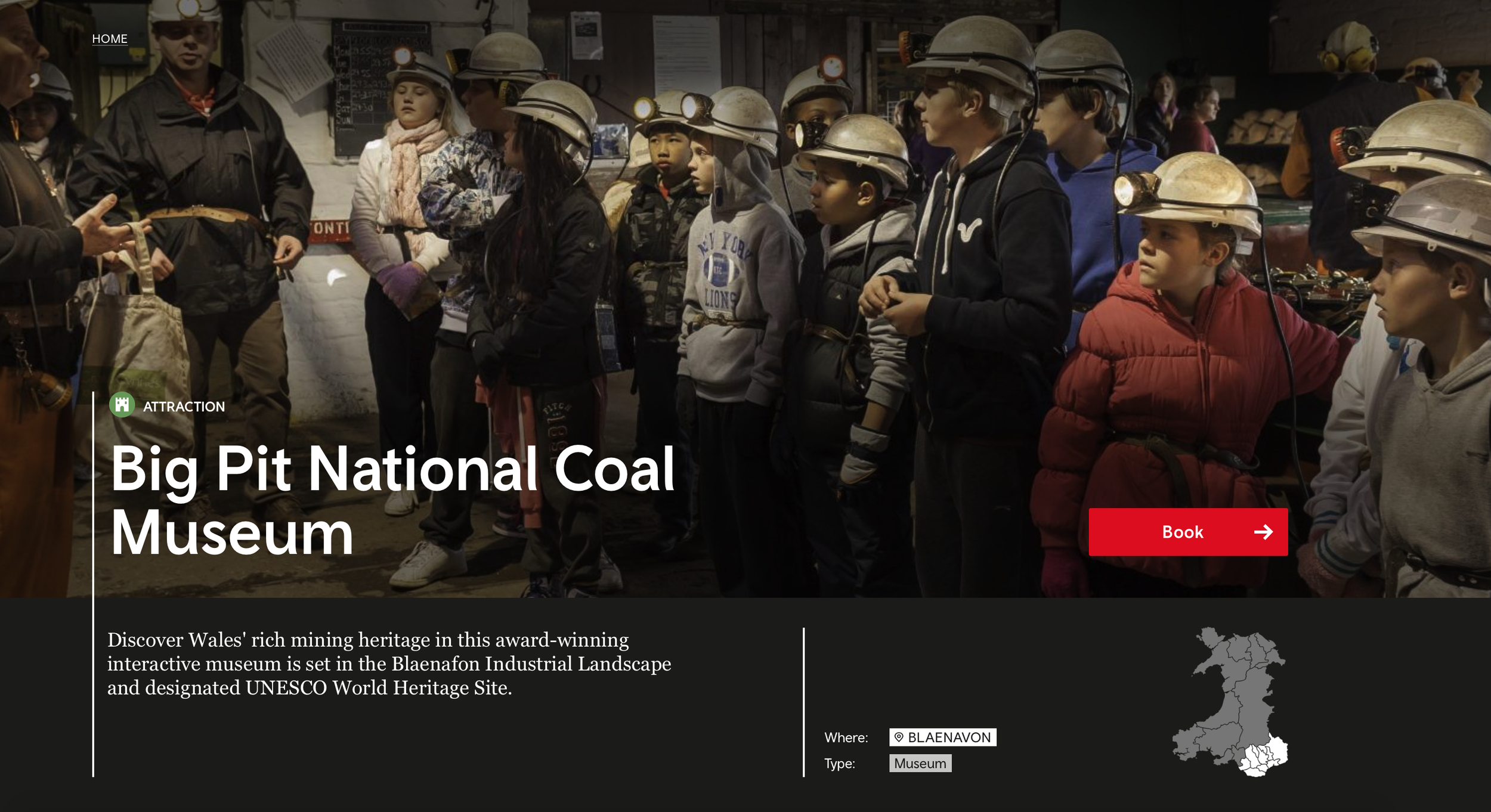
Task: Click the 'Type:' label
Action: click(x=839, y=764)
